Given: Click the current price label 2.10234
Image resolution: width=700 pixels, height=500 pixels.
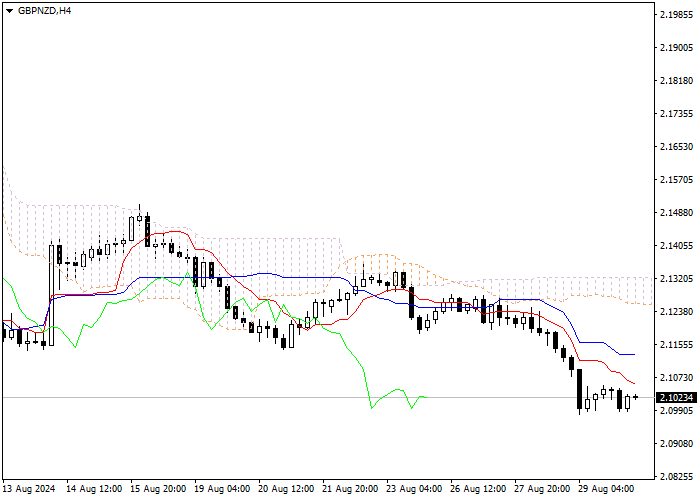Looking at the screenshot, I should point(676,398).
